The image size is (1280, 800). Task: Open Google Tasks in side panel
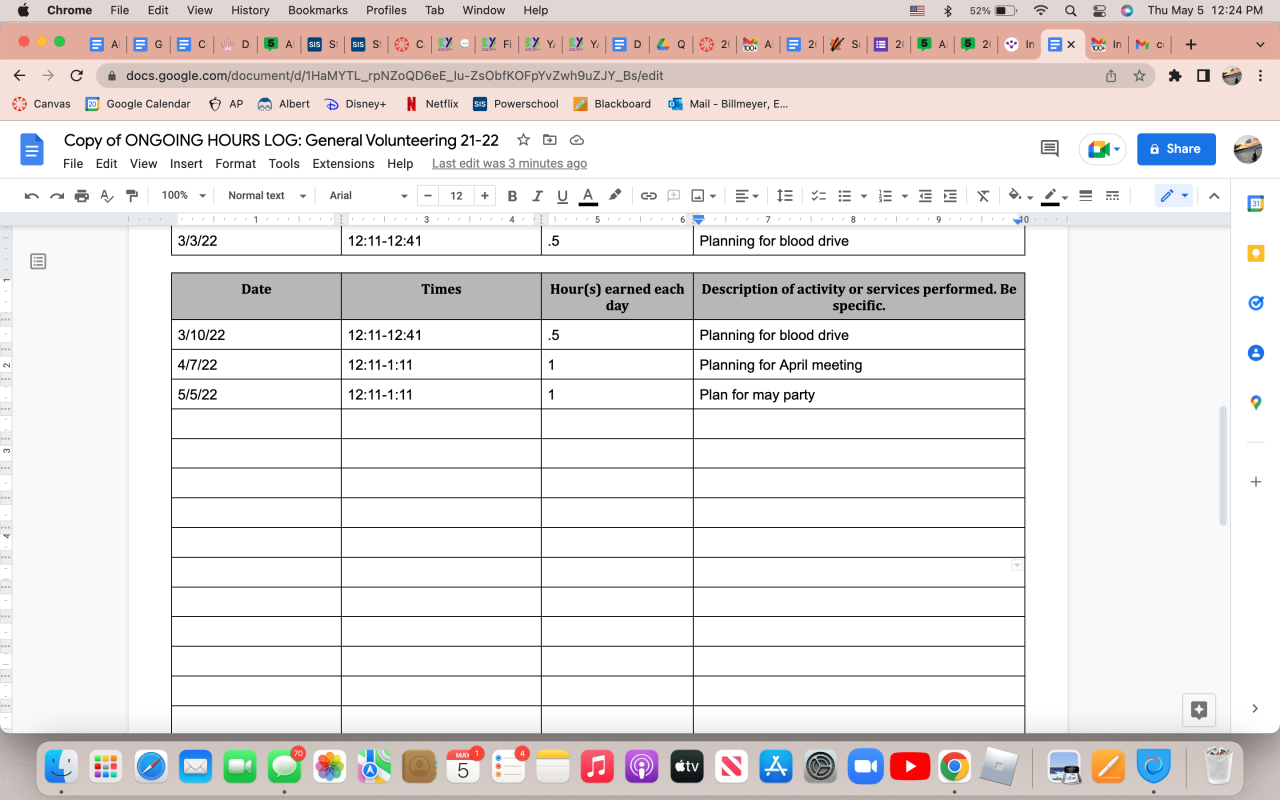click(x=1256, y=303)
